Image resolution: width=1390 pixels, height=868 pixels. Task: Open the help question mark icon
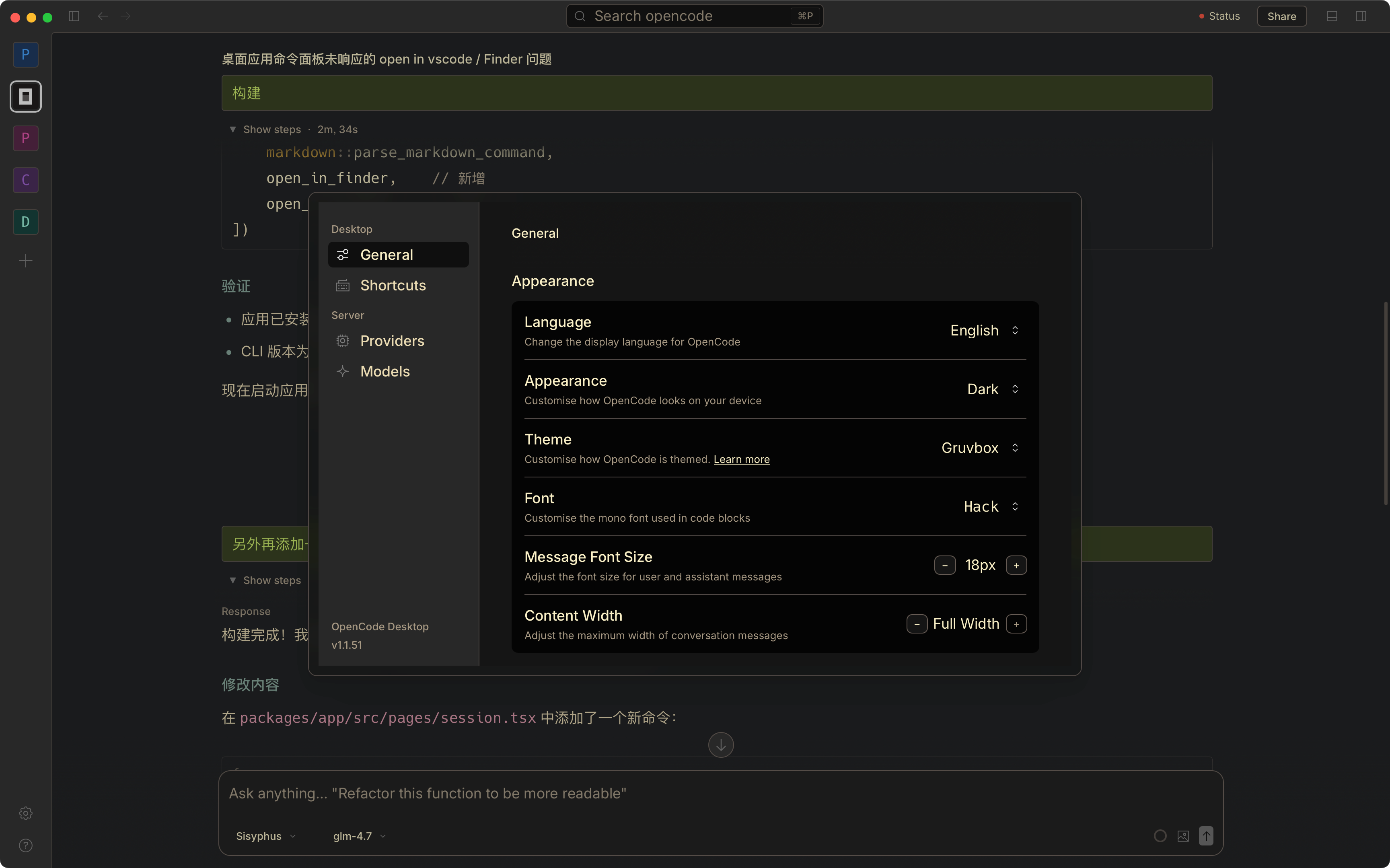pyautogui.click(x=26, y=845)
